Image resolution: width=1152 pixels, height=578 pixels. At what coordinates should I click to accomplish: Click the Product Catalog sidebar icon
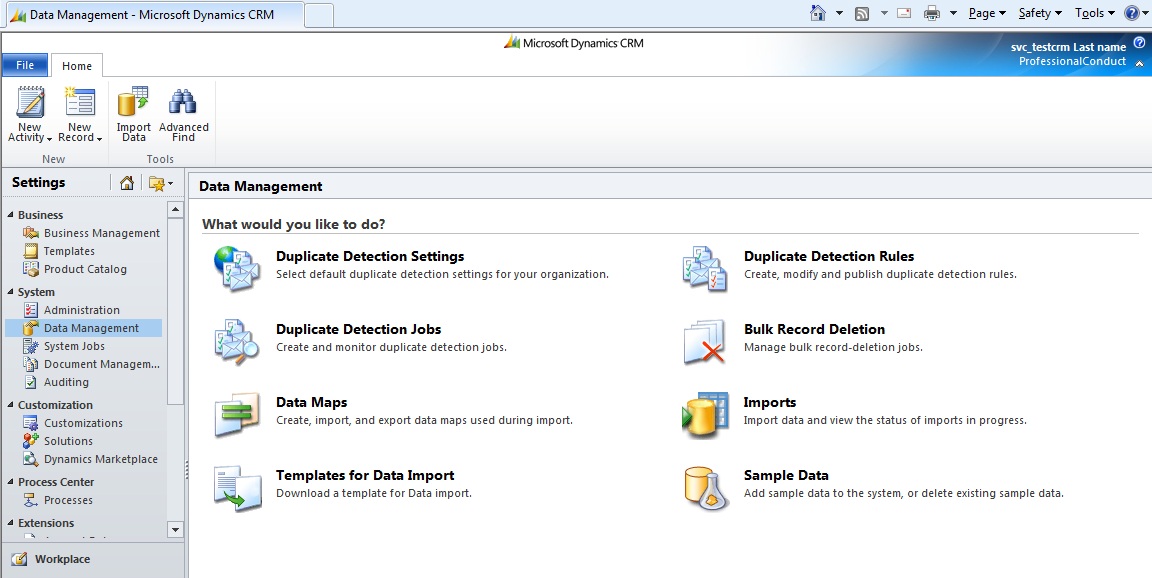[x=31, y=269]
